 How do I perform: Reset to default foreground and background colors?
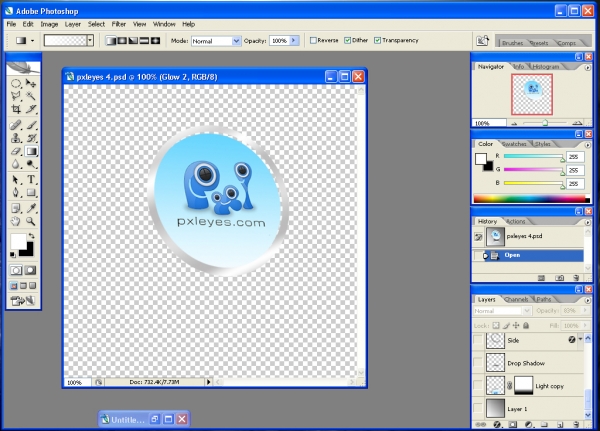pos(13,255)
